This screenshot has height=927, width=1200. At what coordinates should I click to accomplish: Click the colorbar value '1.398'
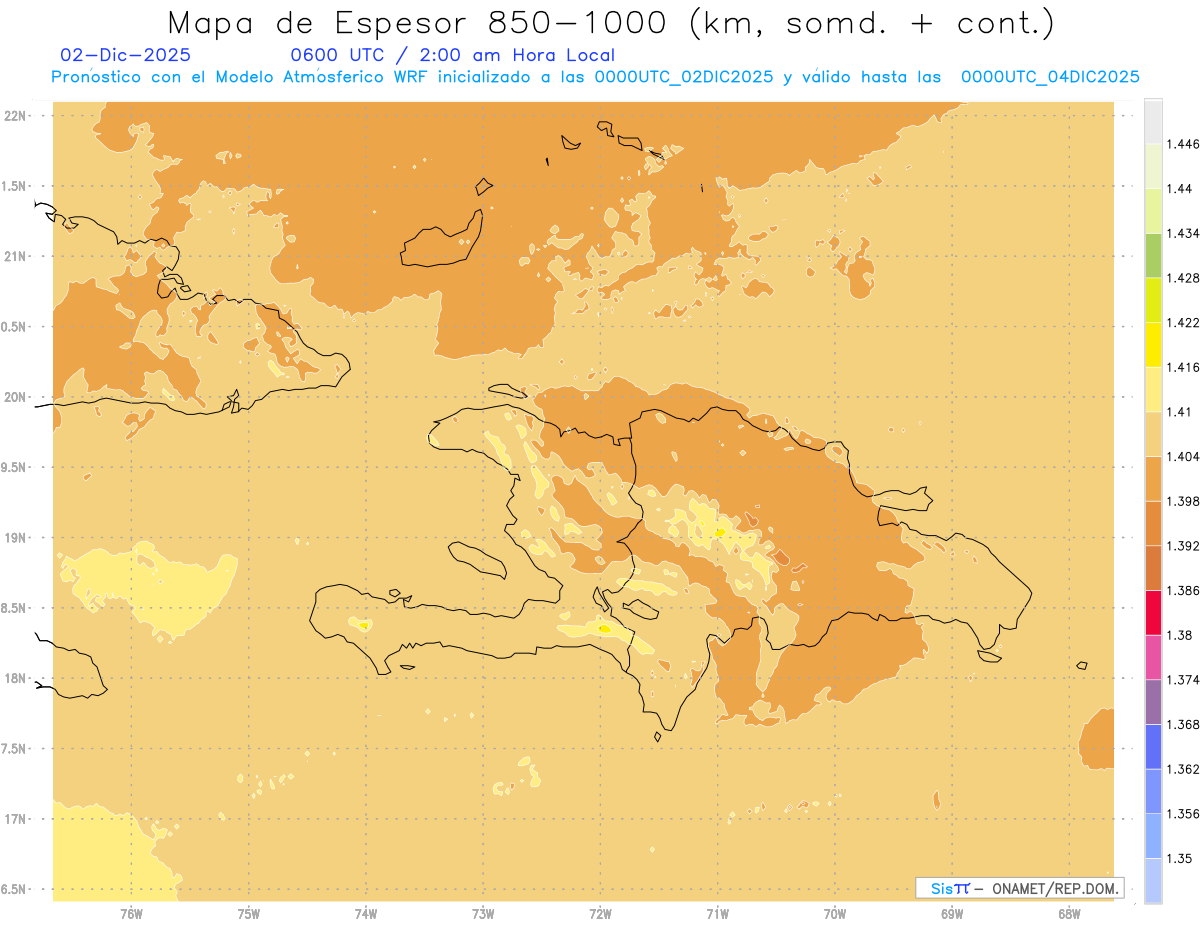pos(1185,501)
